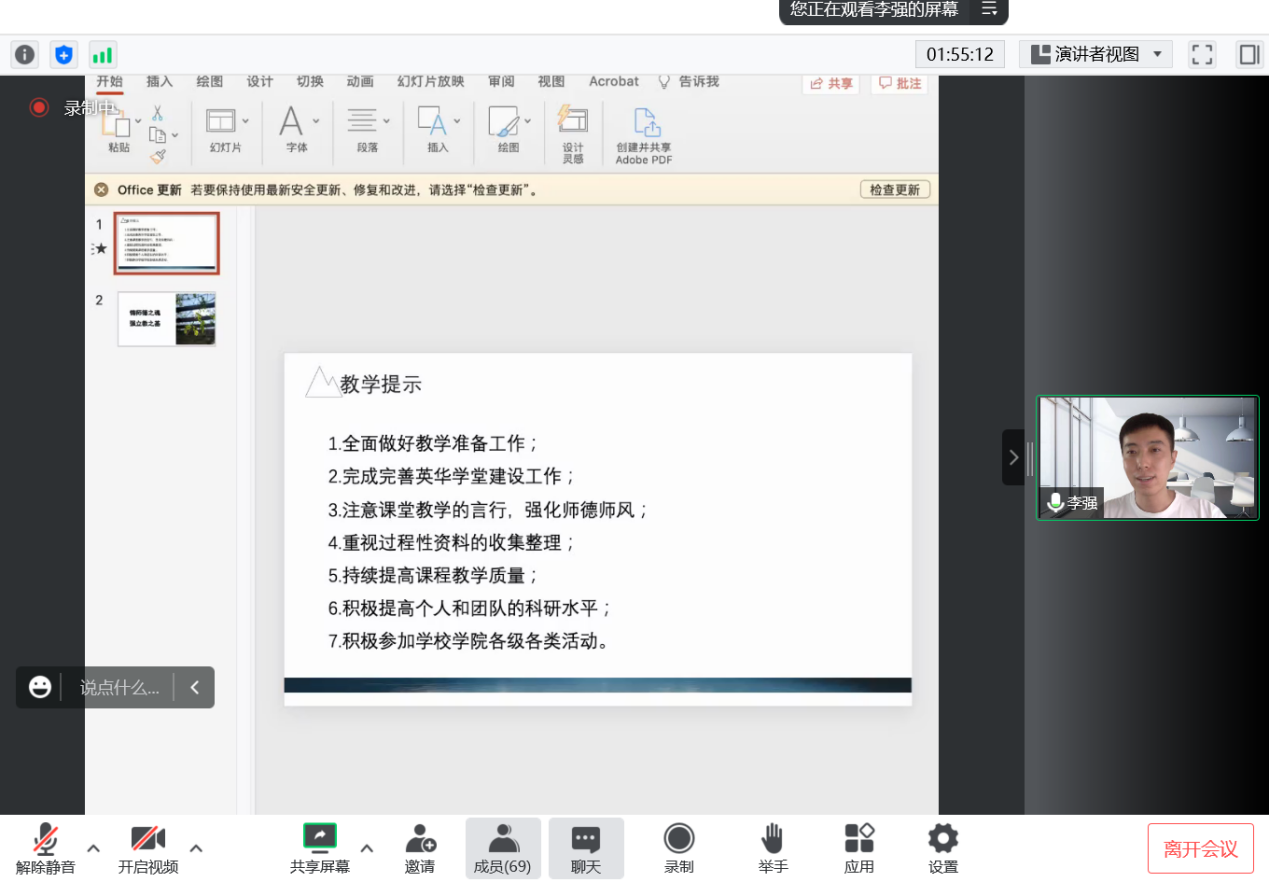Screen dimensions: 1269x882
Task: Expand audio options arrow beside mute
Action: [93, 848]
